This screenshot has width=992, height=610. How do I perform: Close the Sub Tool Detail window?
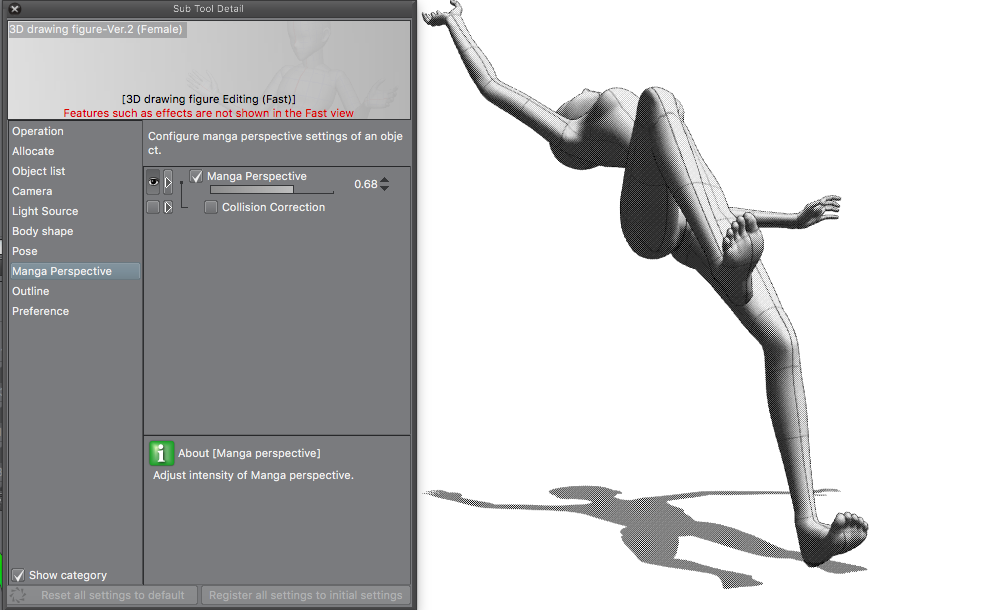pyautogui.click(x=15, y=9)
